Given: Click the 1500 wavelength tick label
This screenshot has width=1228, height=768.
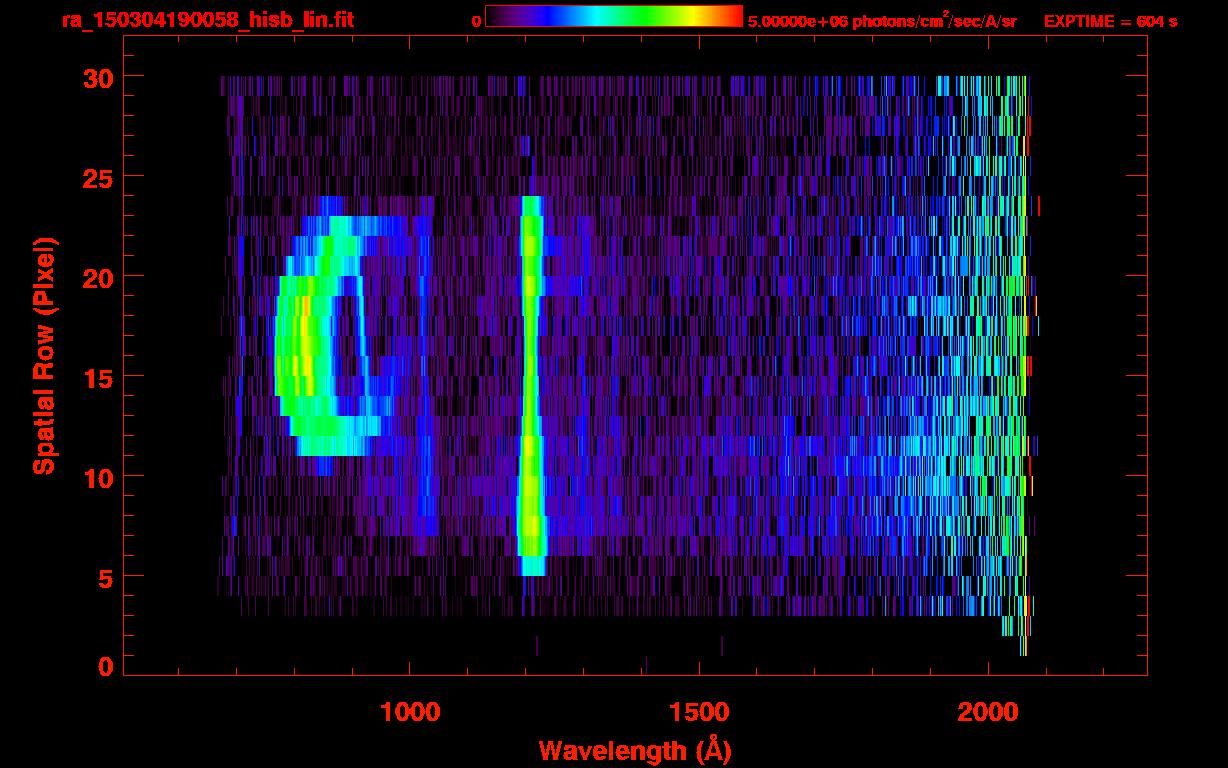Looking at the screenshot, I should point(698,712).
